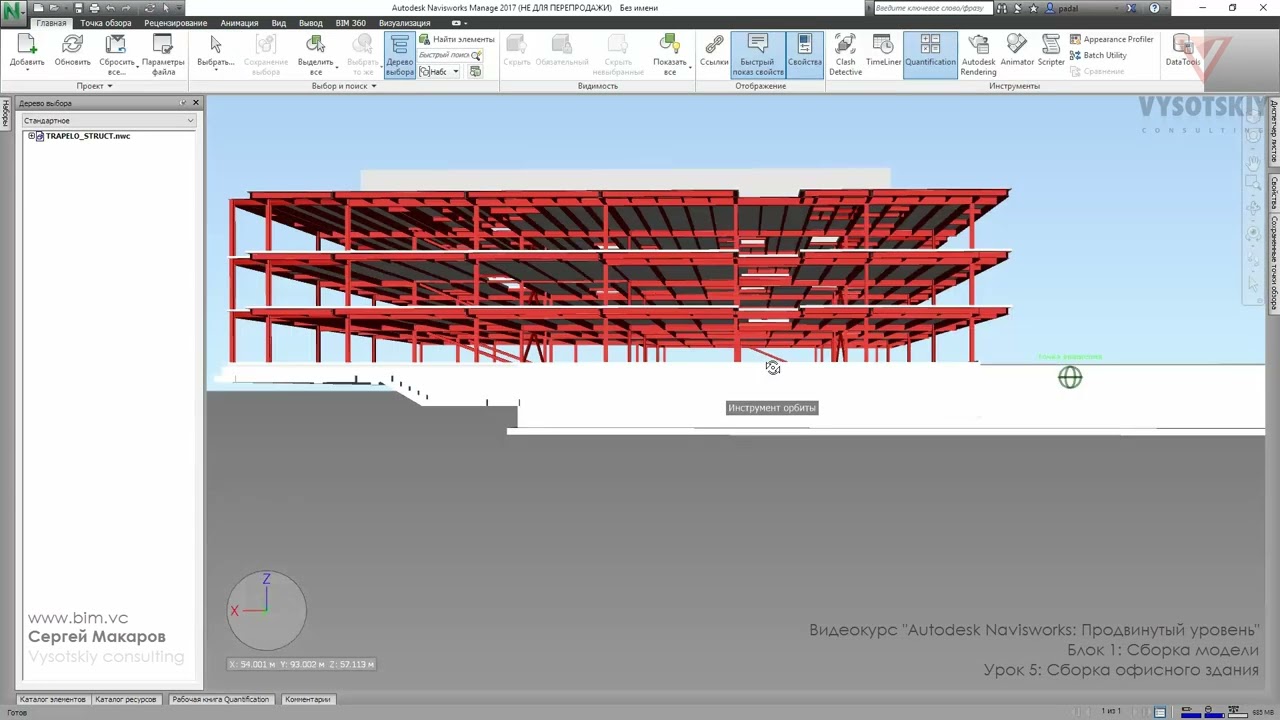Open the Показать все dropdown arrow
Image resolution: width=1280 pixels, height=720 pixels.
point(690,66)
